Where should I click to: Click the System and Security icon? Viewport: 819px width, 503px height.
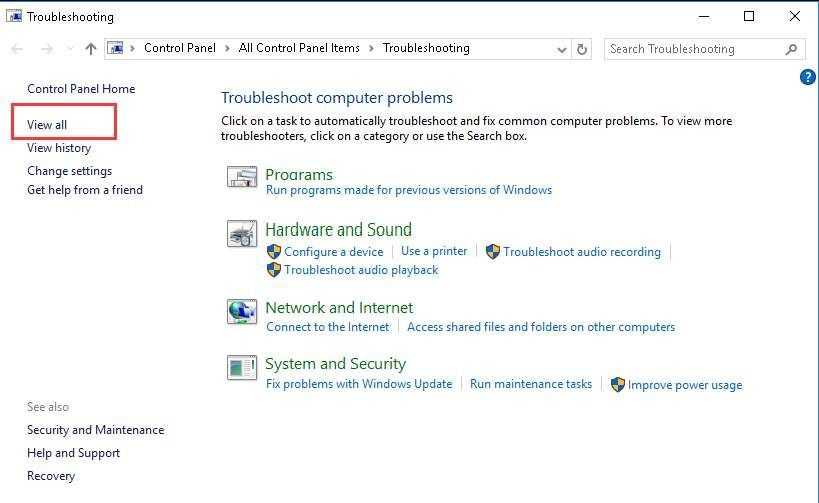coord(242,368)
